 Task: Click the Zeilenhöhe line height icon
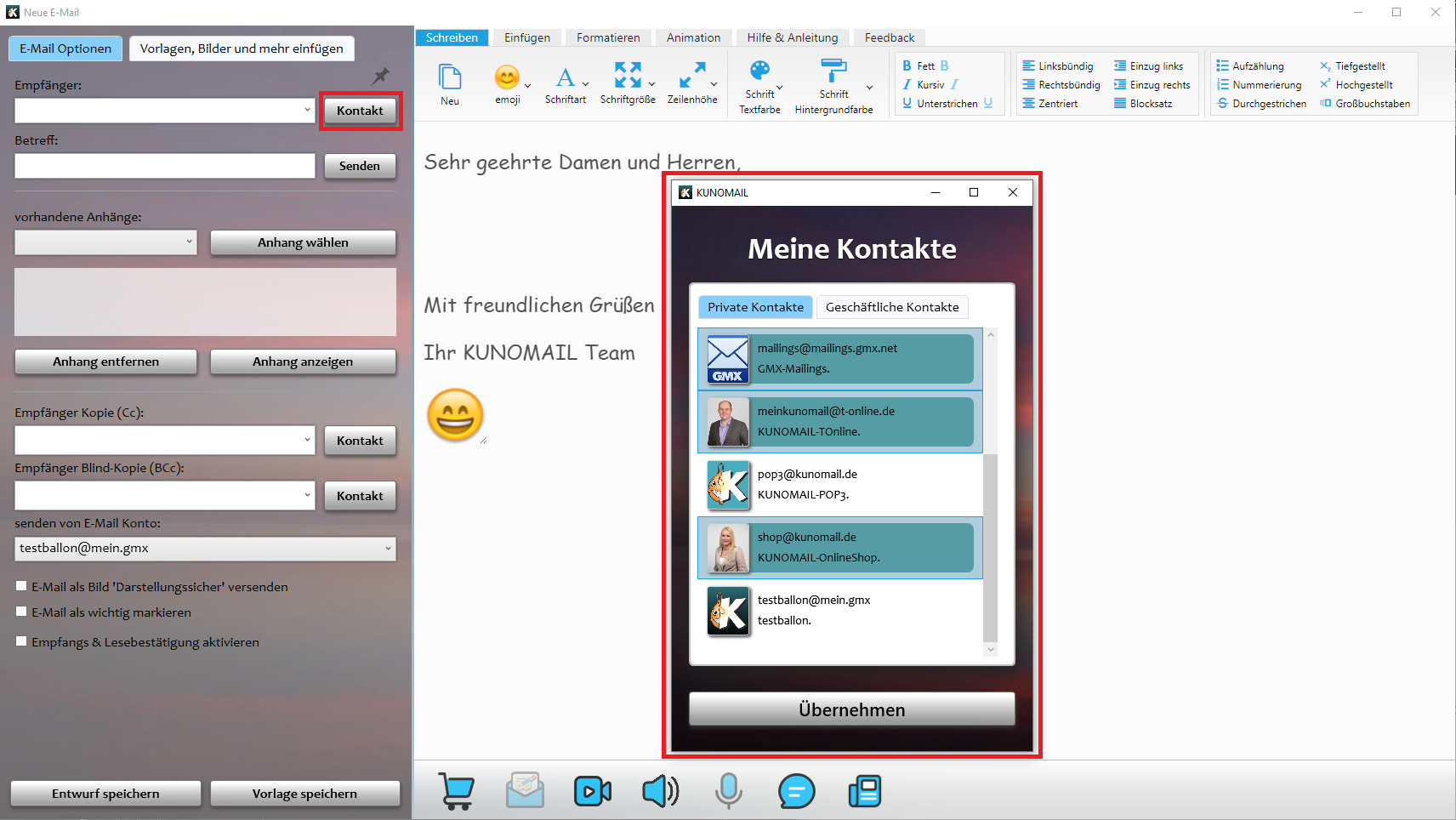tap(692, 75)
